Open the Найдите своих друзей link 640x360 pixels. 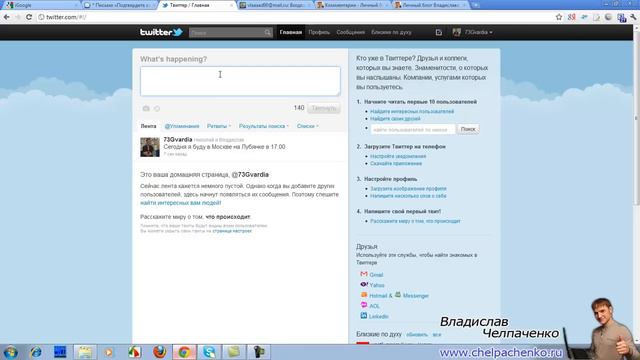(x=395, y=119)
